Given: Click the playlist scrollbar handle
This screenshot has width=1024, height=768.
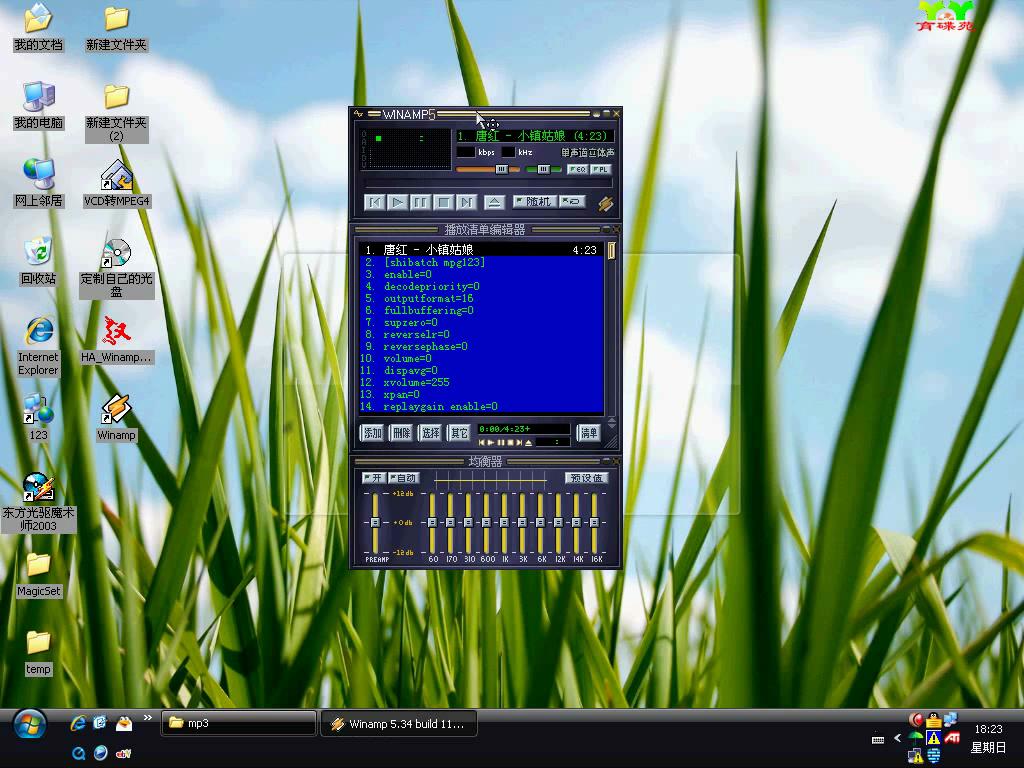Looking at the screenshot, I should (x=611, y=251).
